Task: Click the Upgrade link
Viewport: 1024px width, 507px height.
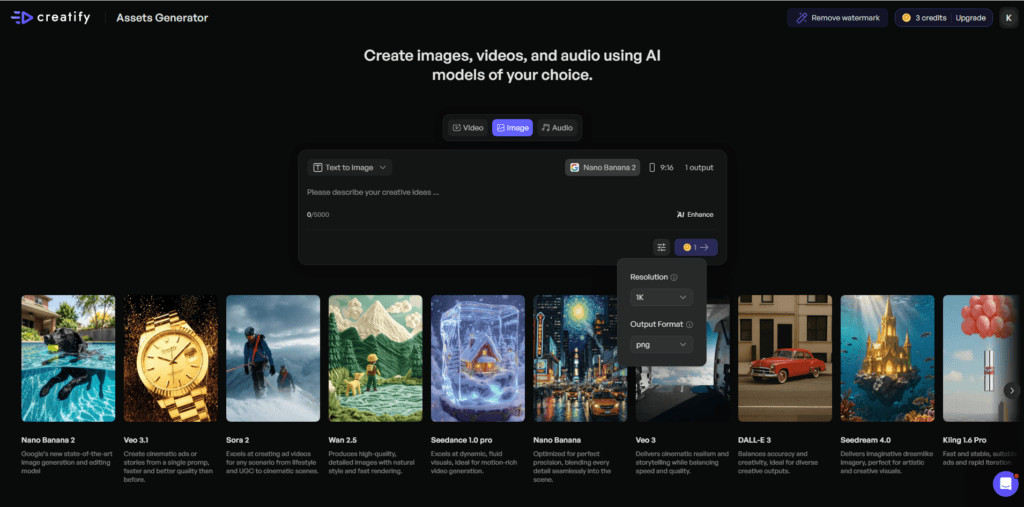Action: coord(970,18)
